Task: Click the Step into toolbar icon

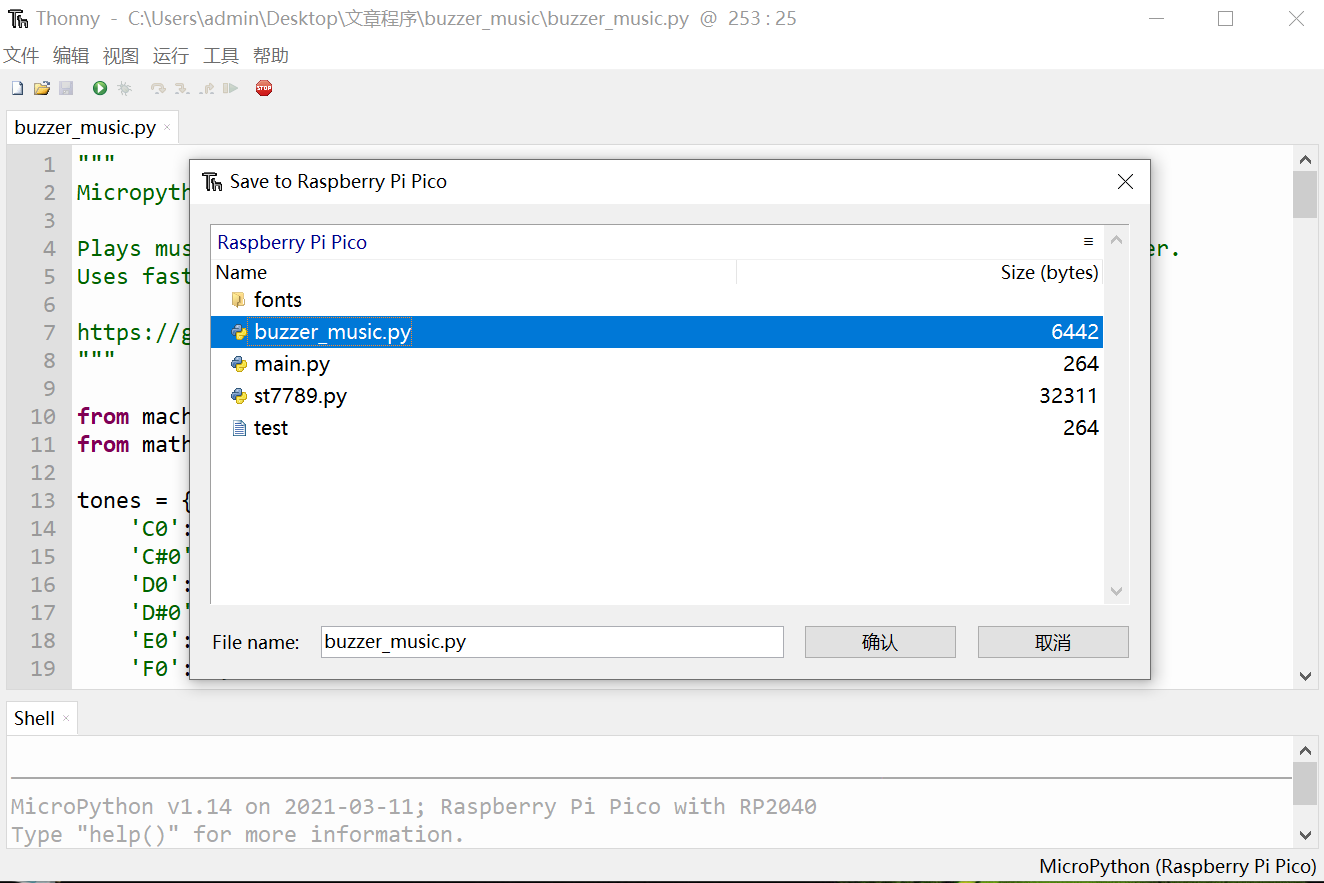Action: click(x=182, y=89)
